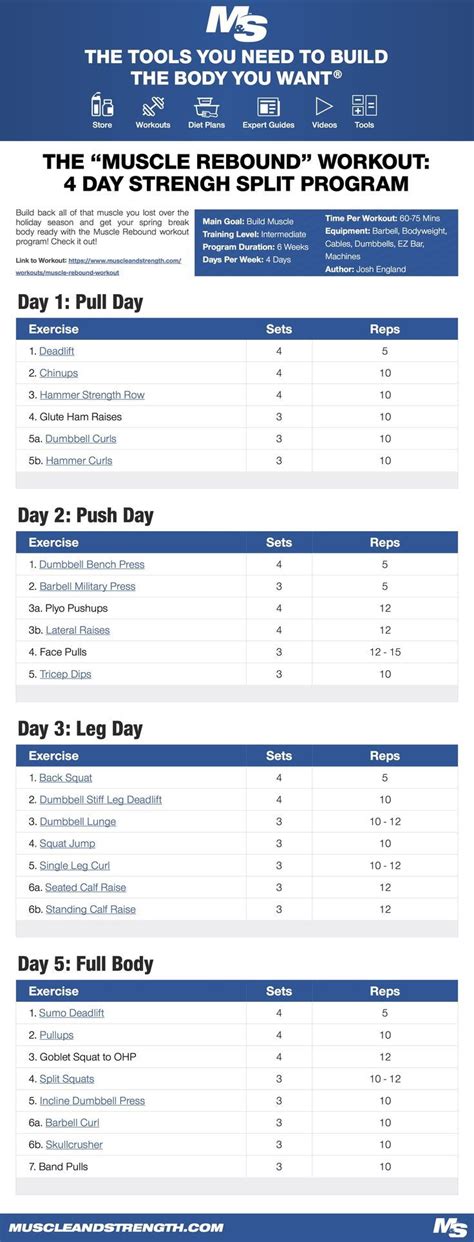Open the Workouts dumbbell icon
Viewport: 474px width, 1242px height.
click(153, 105)
